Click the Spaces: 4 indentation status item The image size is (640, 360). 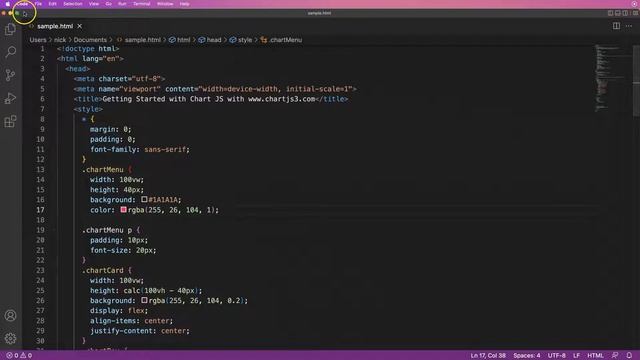click(x=527, y=356)
